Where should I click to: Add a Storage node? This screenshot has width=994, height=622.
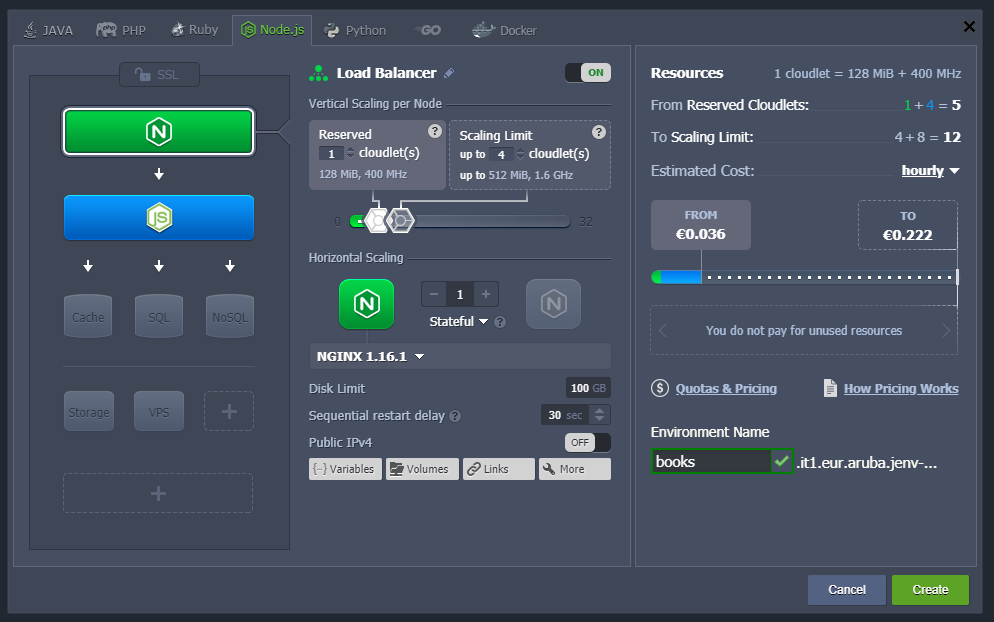pyautogui.click(x=88, y=411)
